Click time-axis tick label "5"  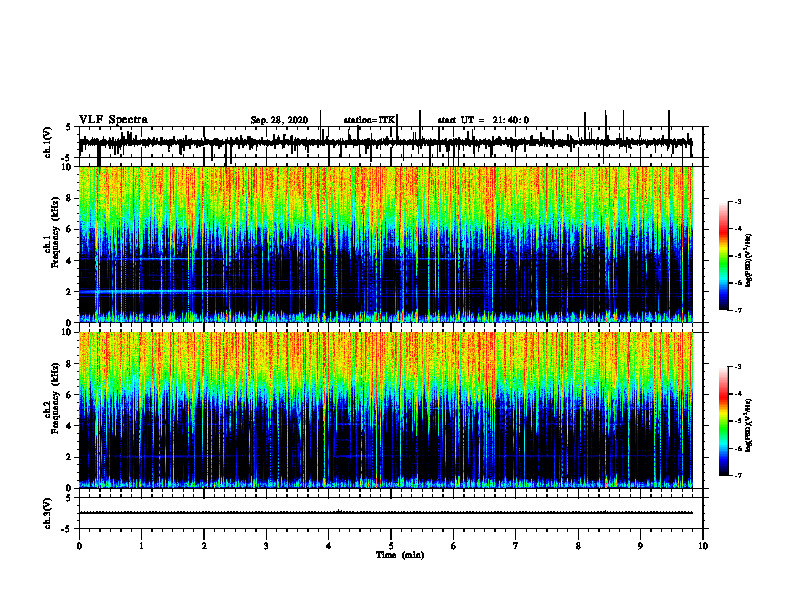[x=391, y=546]
